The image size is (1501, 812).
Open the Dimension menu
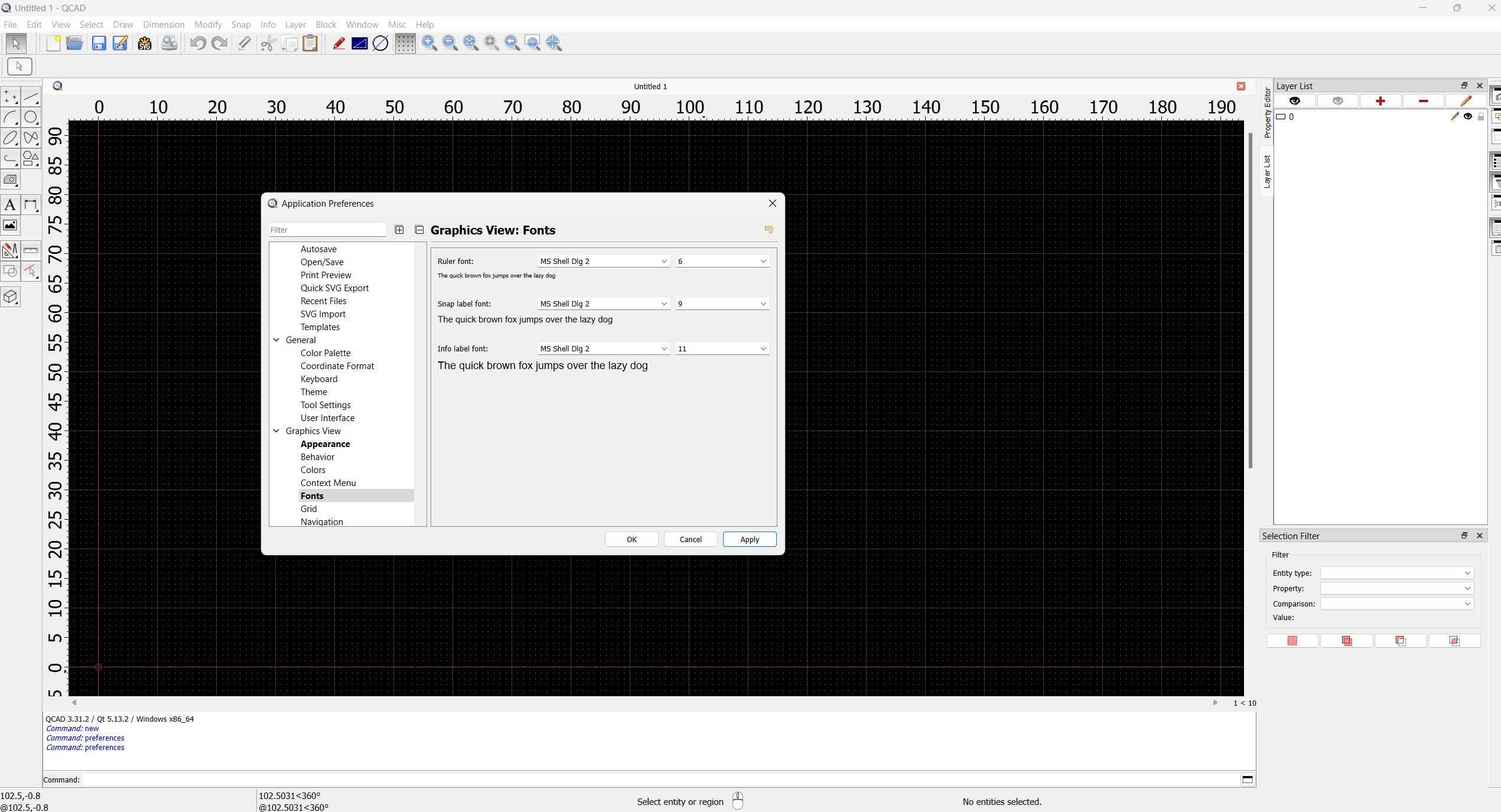(x=163, y=24)
